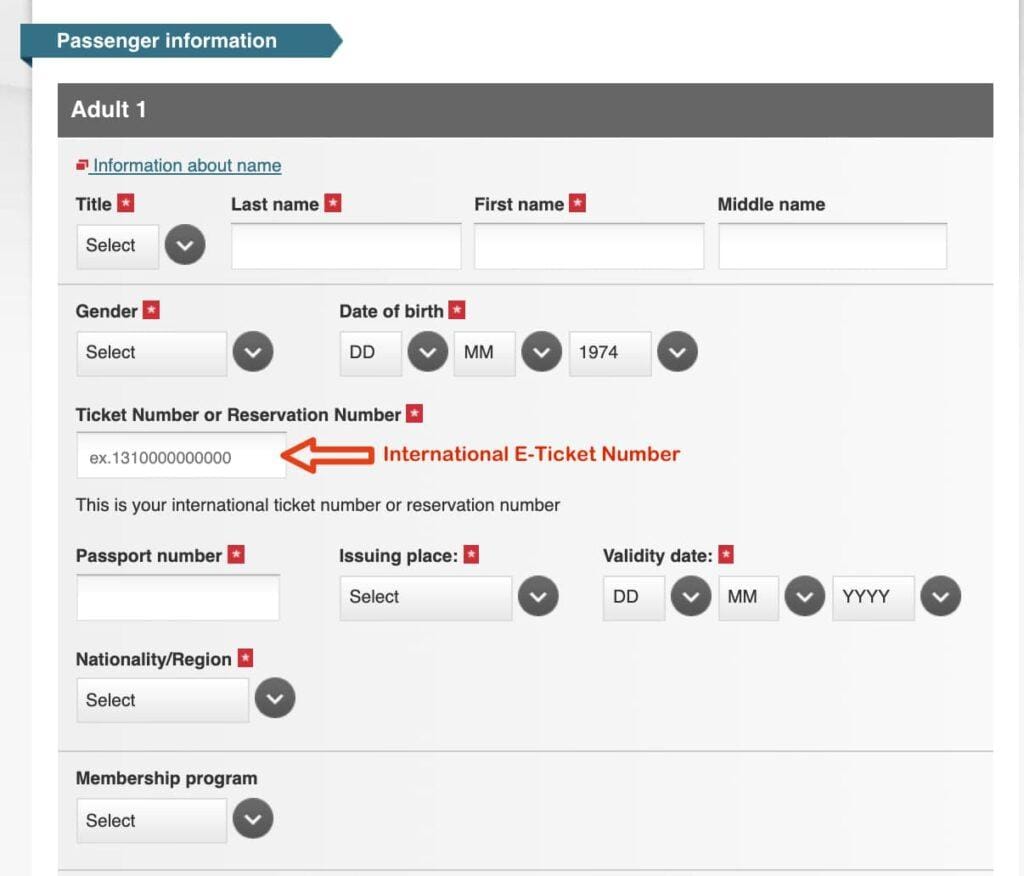Click the Nationality/Region dropdown arrow
The image size is (1024, 876).
[275, 698]
